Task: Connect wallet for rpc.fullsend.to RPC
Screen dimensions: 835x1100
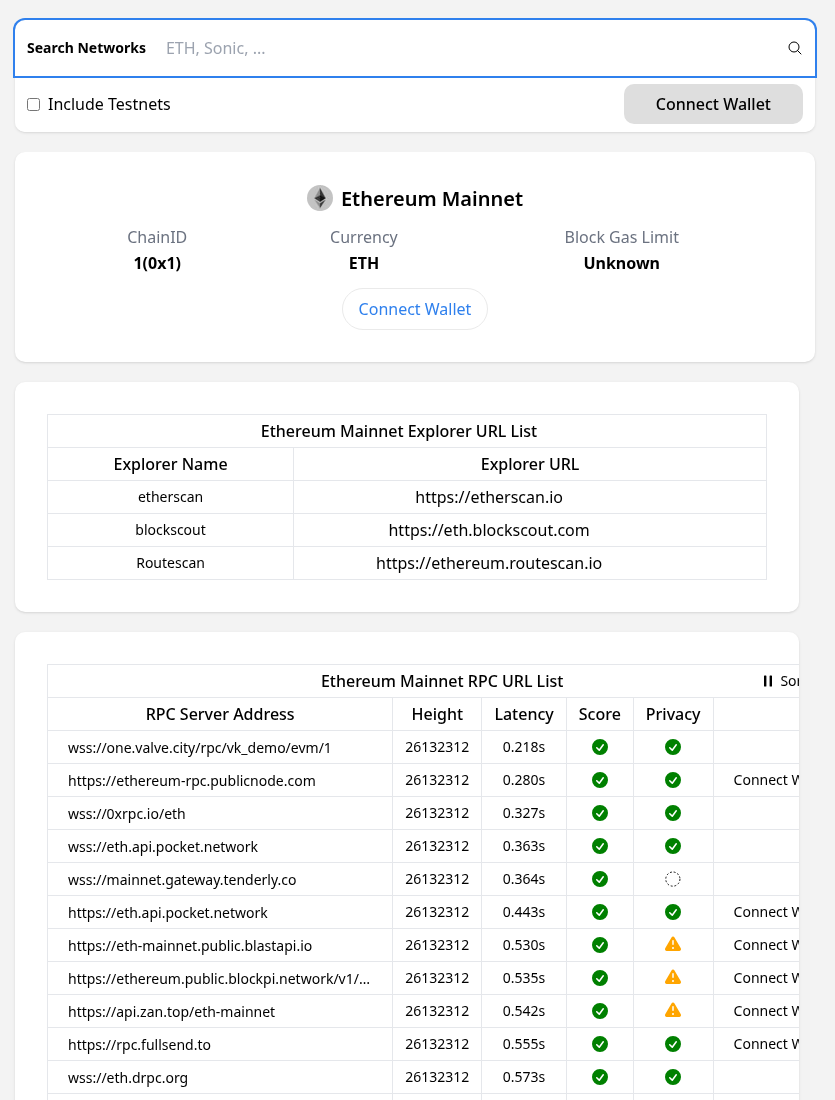Action: [766, 1044]
